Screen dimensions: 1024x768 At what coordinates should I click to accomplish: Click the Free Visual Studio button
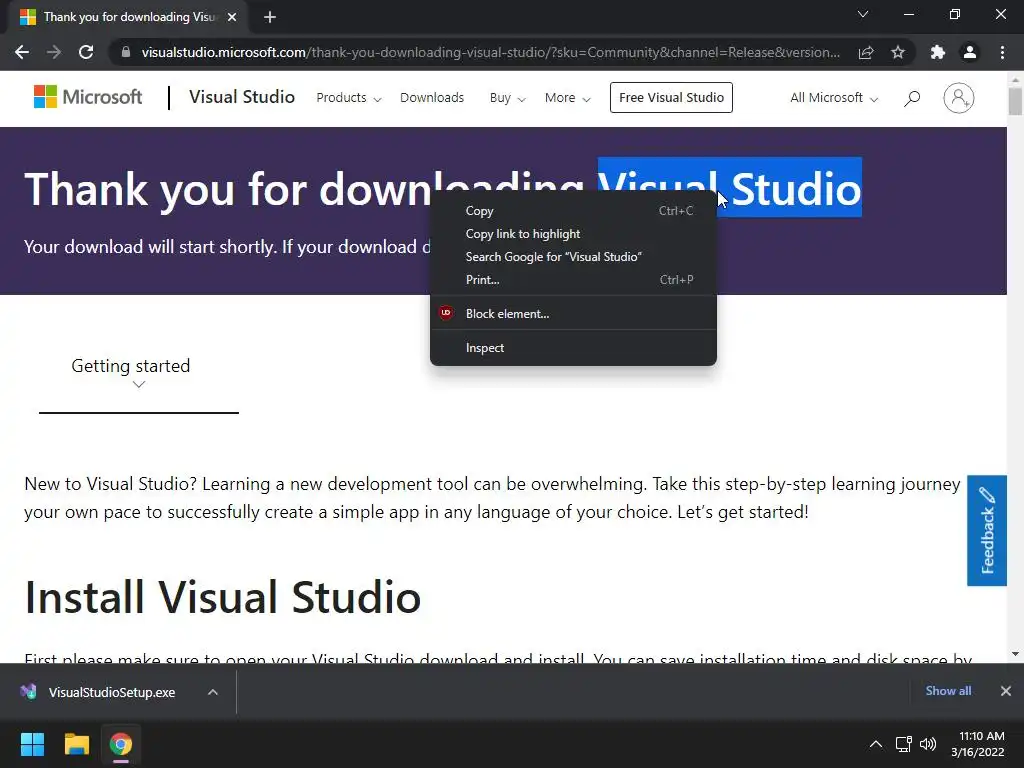(671, 97)
